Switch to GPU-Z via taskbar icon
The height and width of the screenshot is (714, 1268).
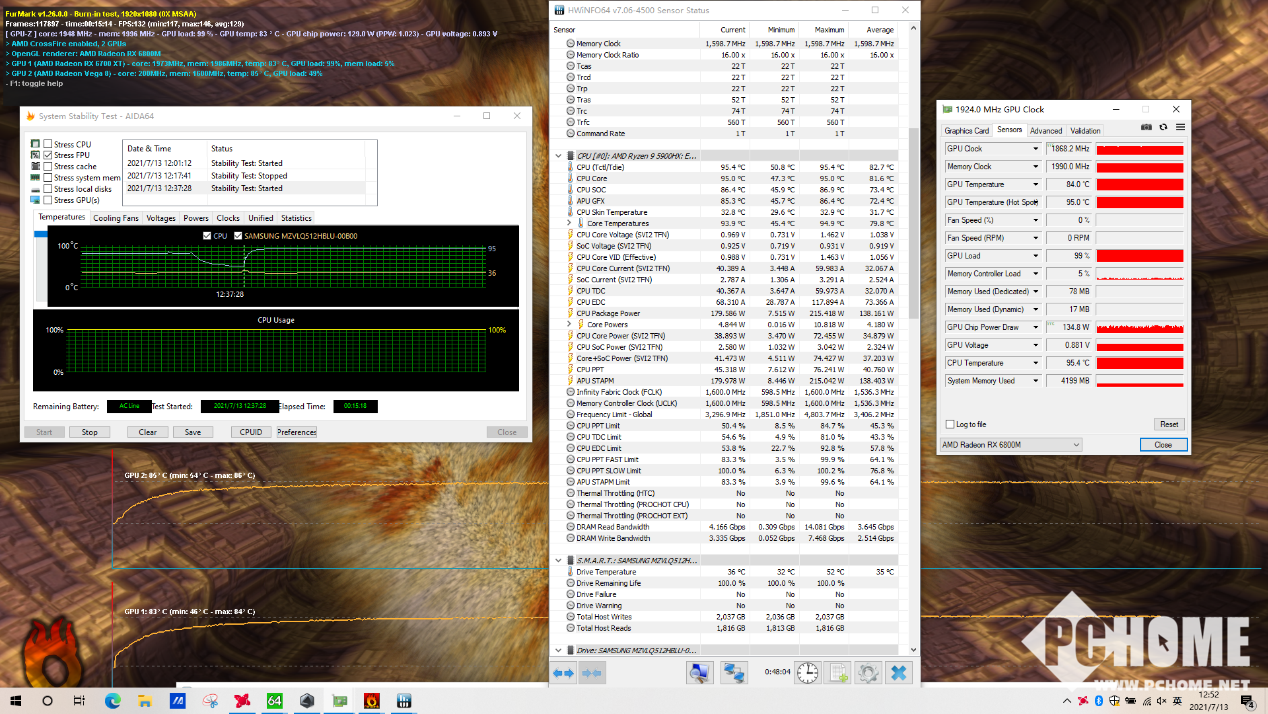pos(339,701)
